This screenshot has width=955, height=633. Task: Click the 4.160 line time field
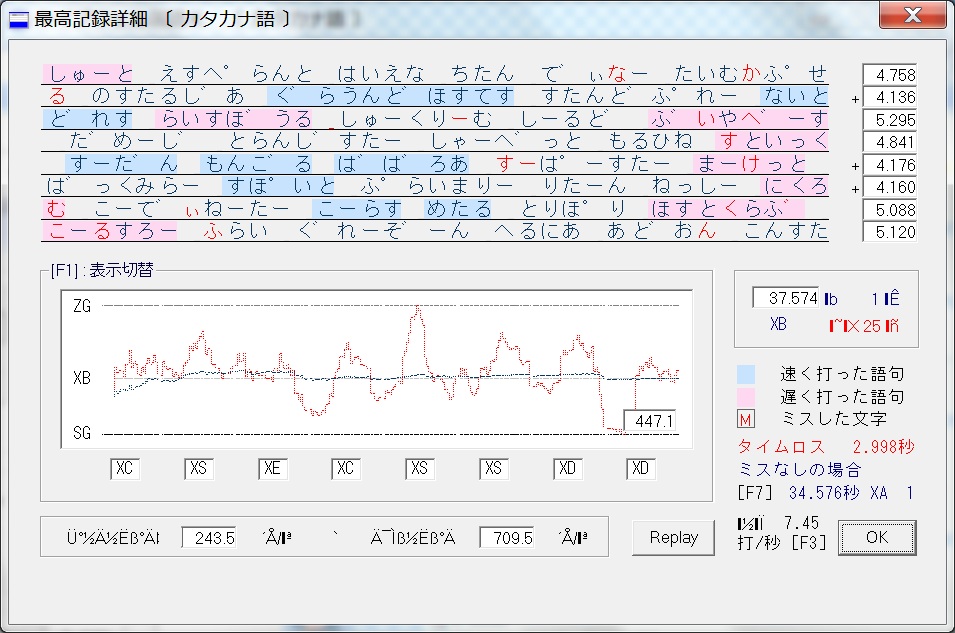click(x=889, y=187)
